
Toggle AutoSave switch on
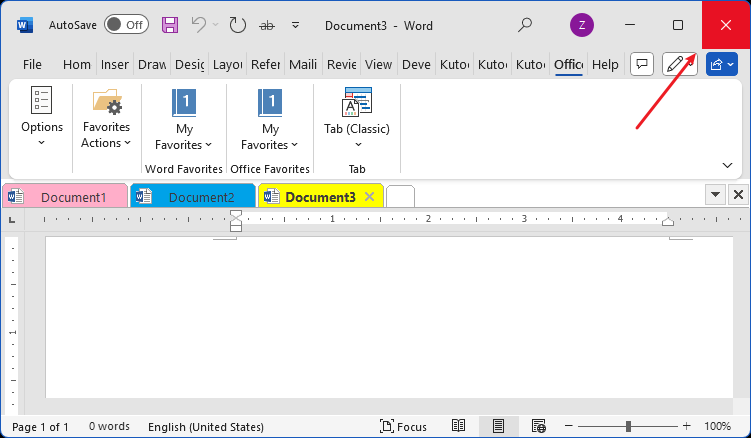(x=126, y=24)
